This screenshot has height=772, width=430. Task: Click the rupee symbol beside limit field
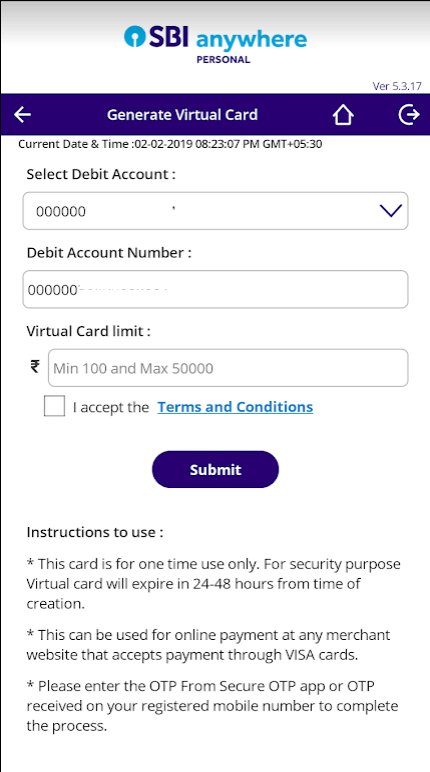pos(35,367)
